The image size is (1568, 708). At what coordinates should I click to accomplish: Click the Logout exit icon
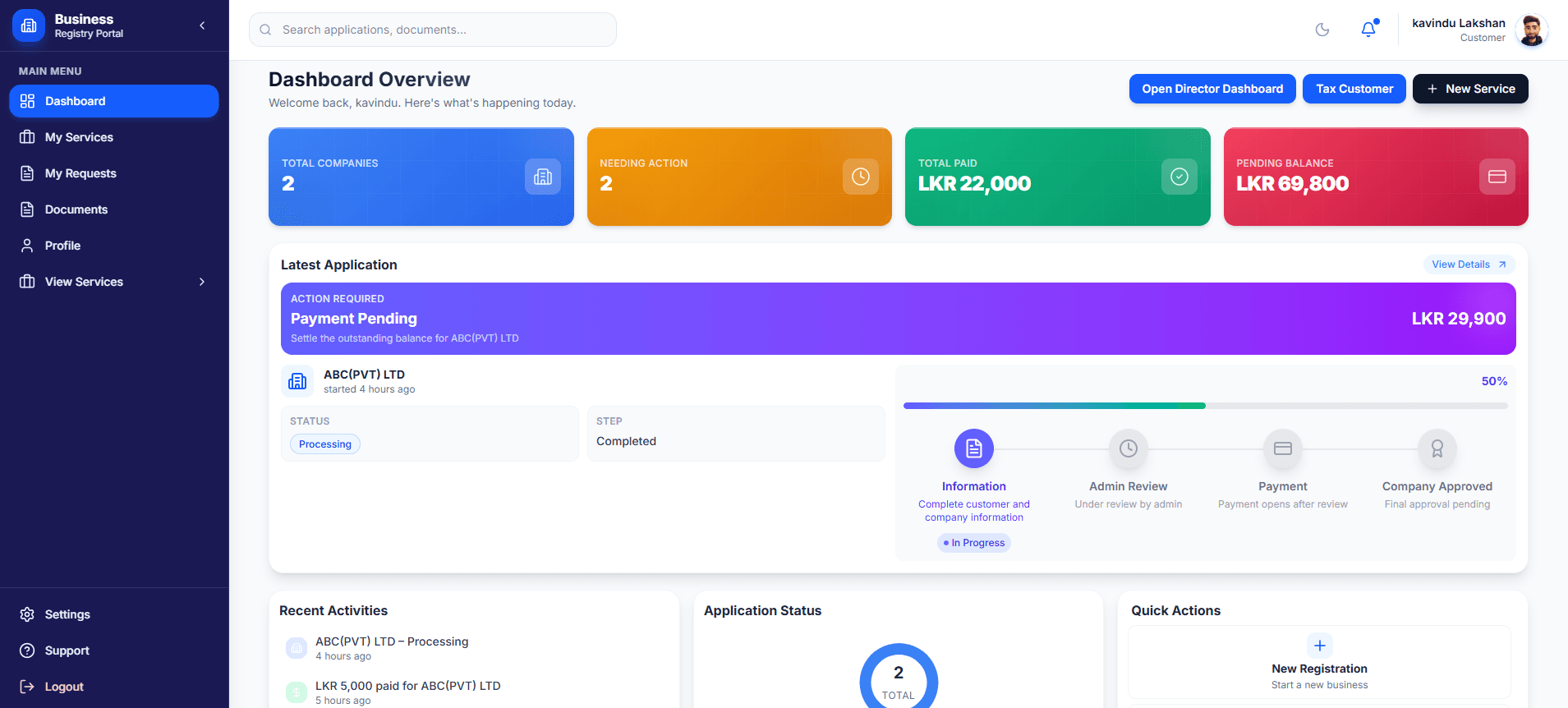point(27,687)
